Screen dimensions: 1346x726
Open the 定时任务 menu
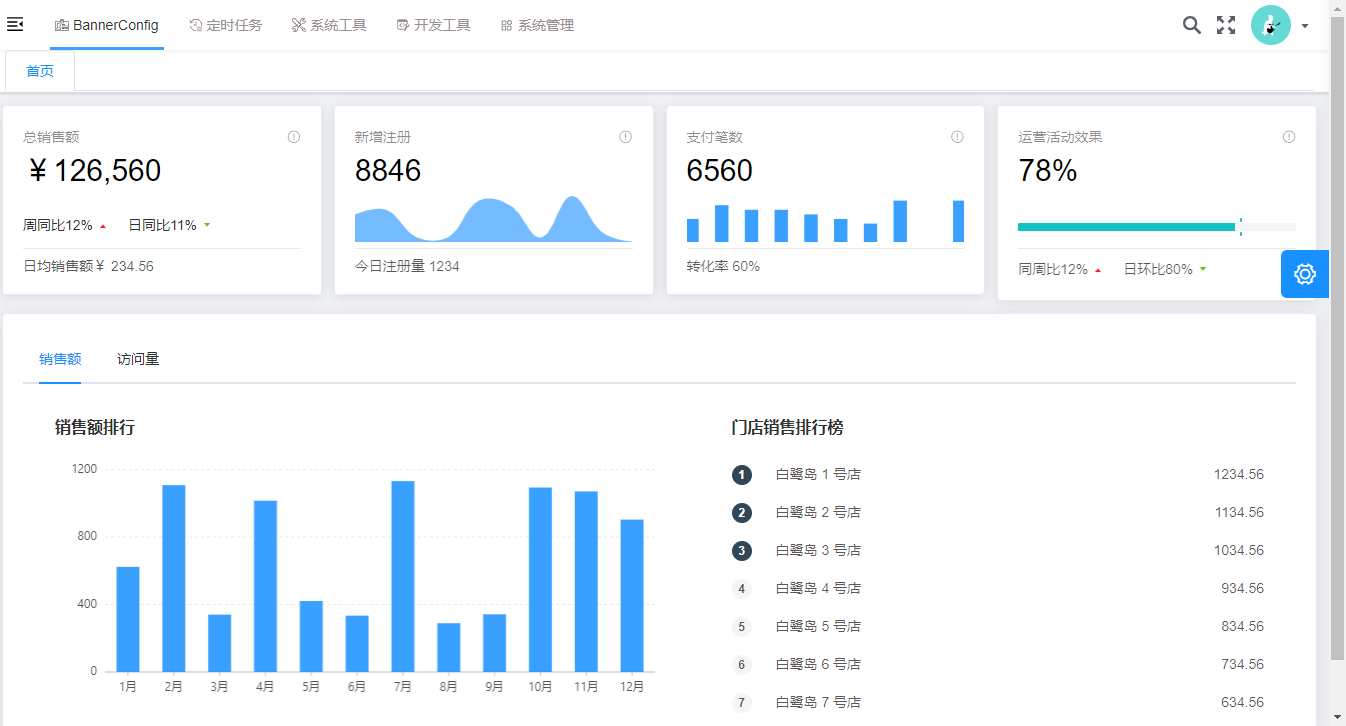[x=226, y=25]
